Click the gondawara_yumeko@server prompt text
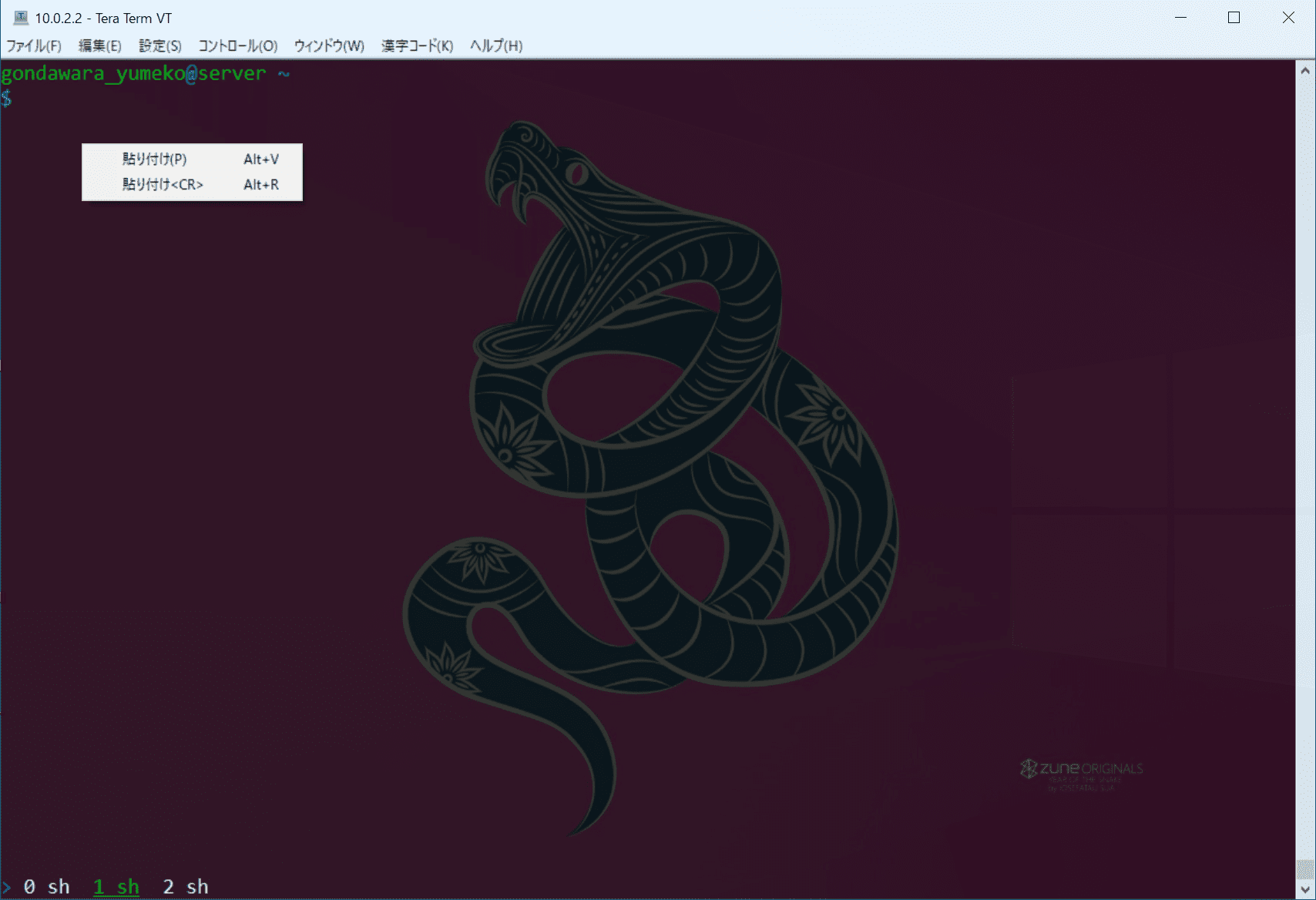The height and width of the screenshot is (900, 1316). coord(133,73)
